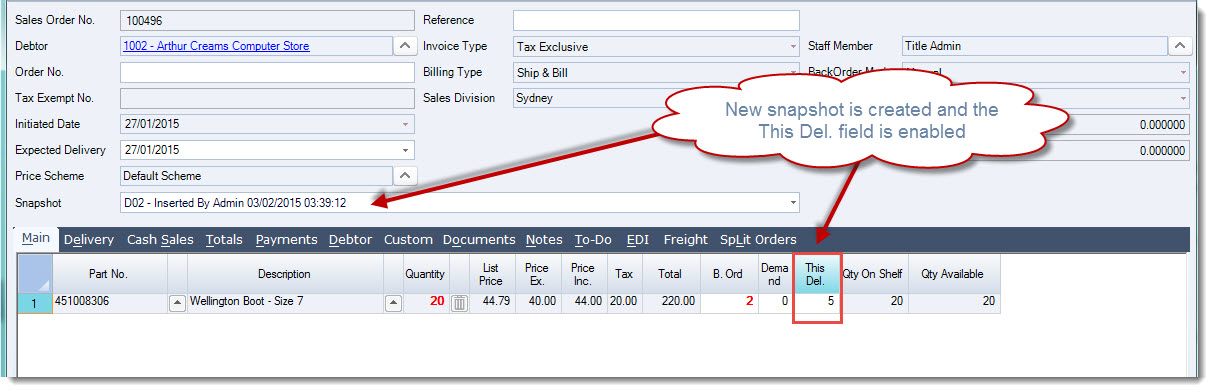Open the Debtor tab

pyautogui.click(x=350, y=240)
